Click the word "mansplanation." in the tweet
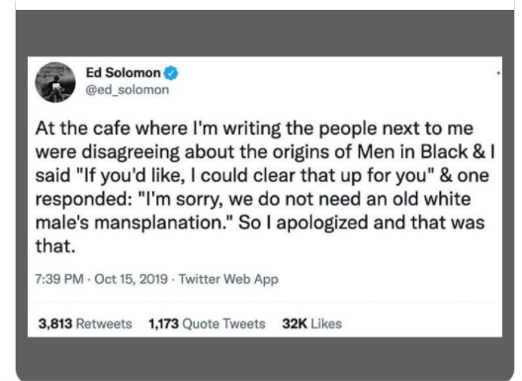 [164, 223]
